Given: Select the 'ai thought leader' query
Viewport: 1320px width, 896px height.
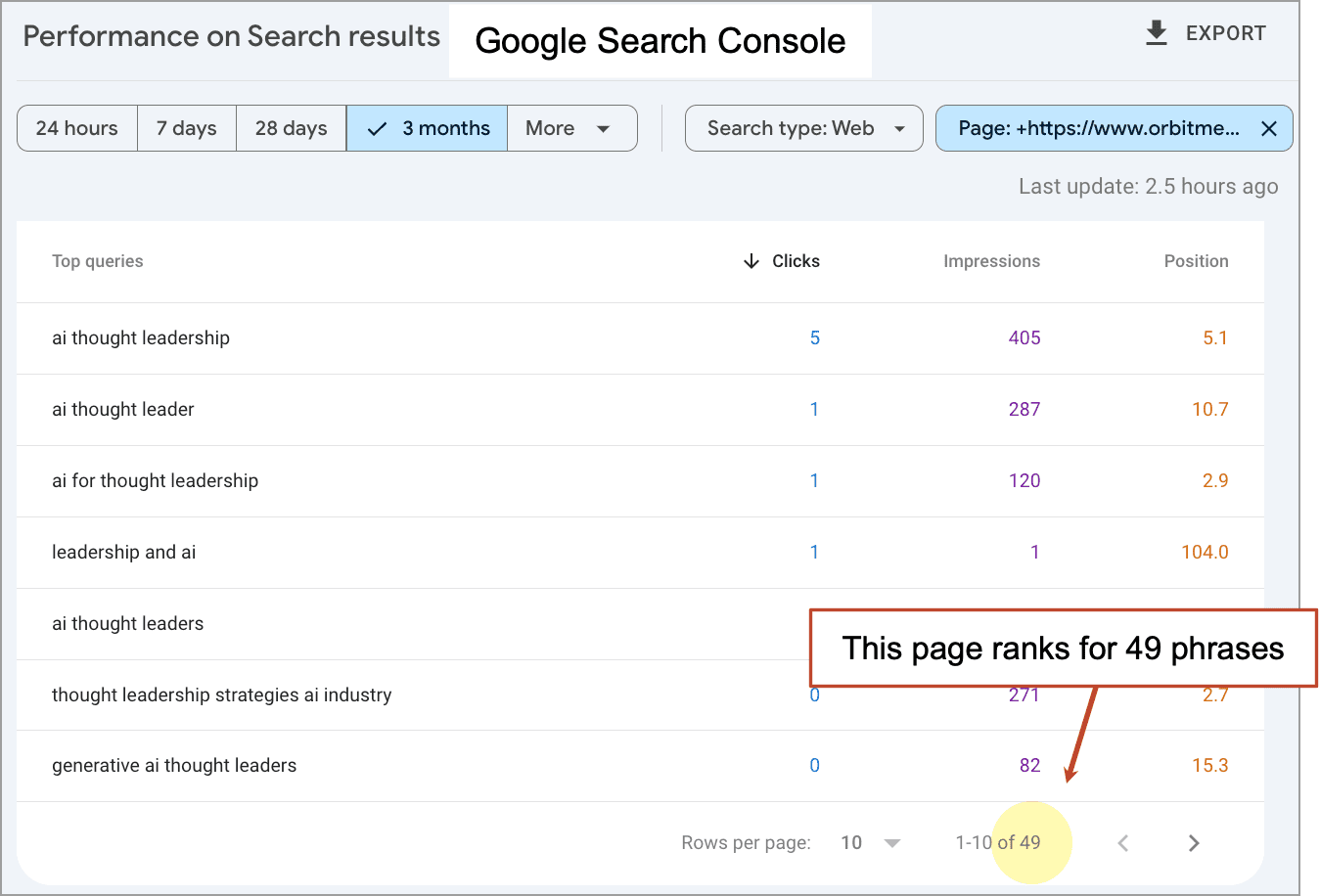Looking at the screenshot, I should [123, 410].
